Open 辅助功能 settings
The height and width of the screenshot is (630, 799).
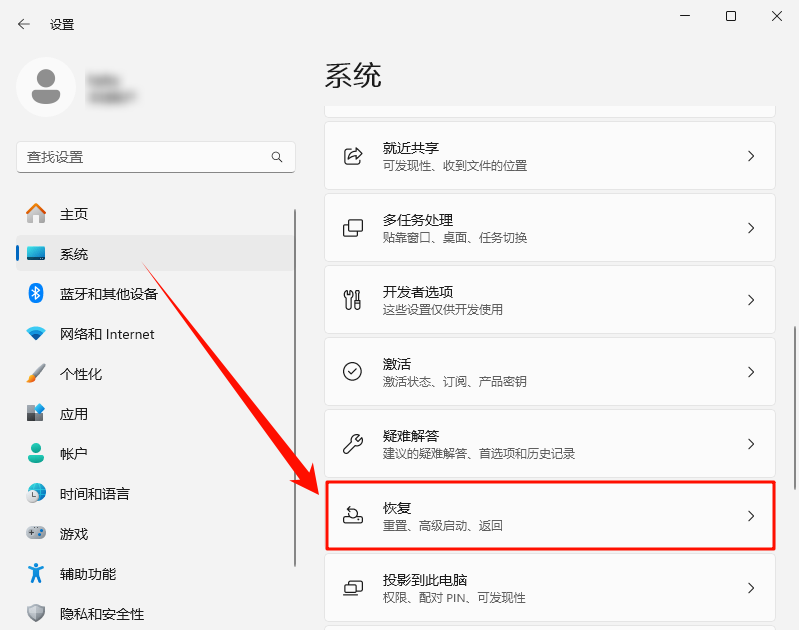click(x=155, y=573)
